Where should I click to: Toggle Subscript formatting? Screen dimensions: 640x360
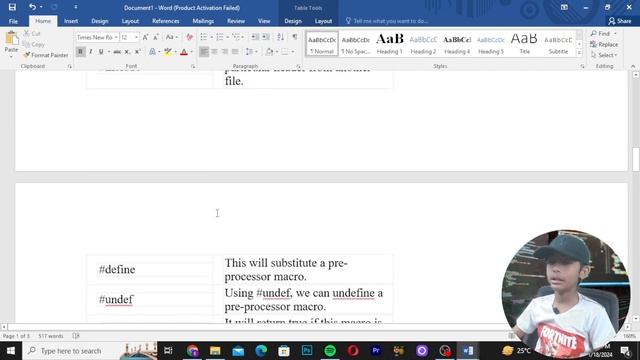(127, 52)
